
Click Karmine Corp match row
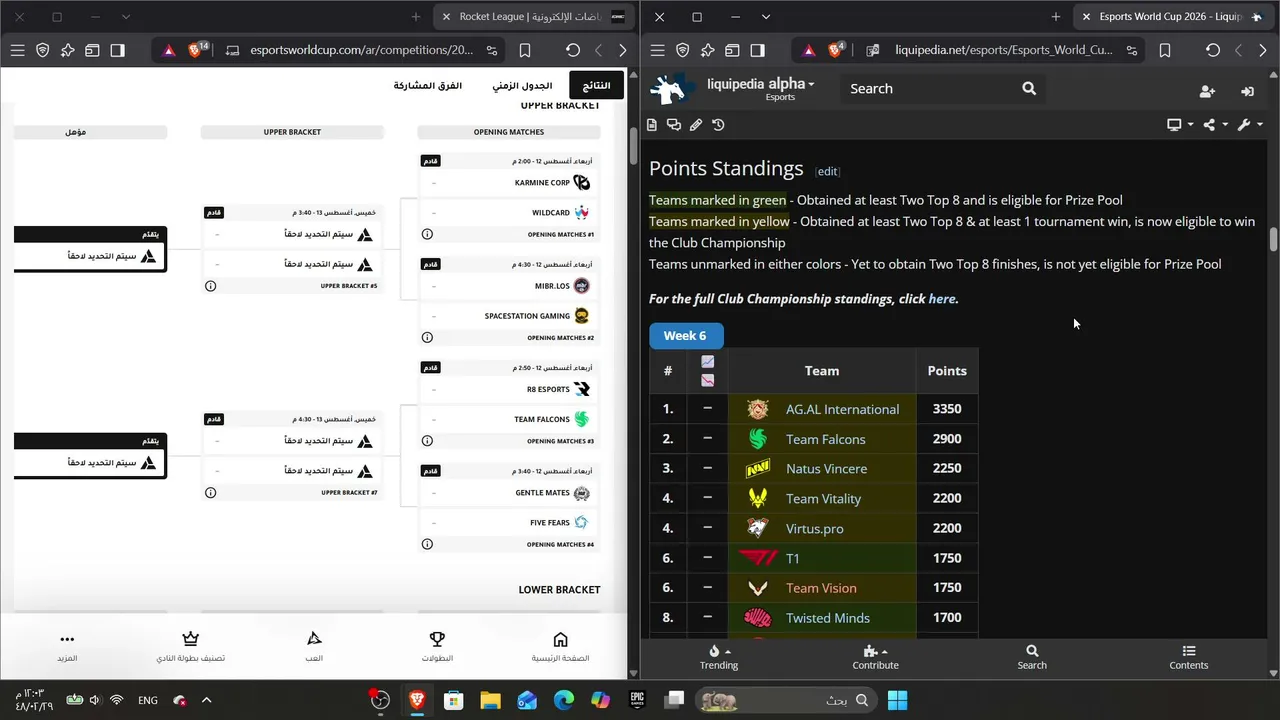[x=510, y=183]
